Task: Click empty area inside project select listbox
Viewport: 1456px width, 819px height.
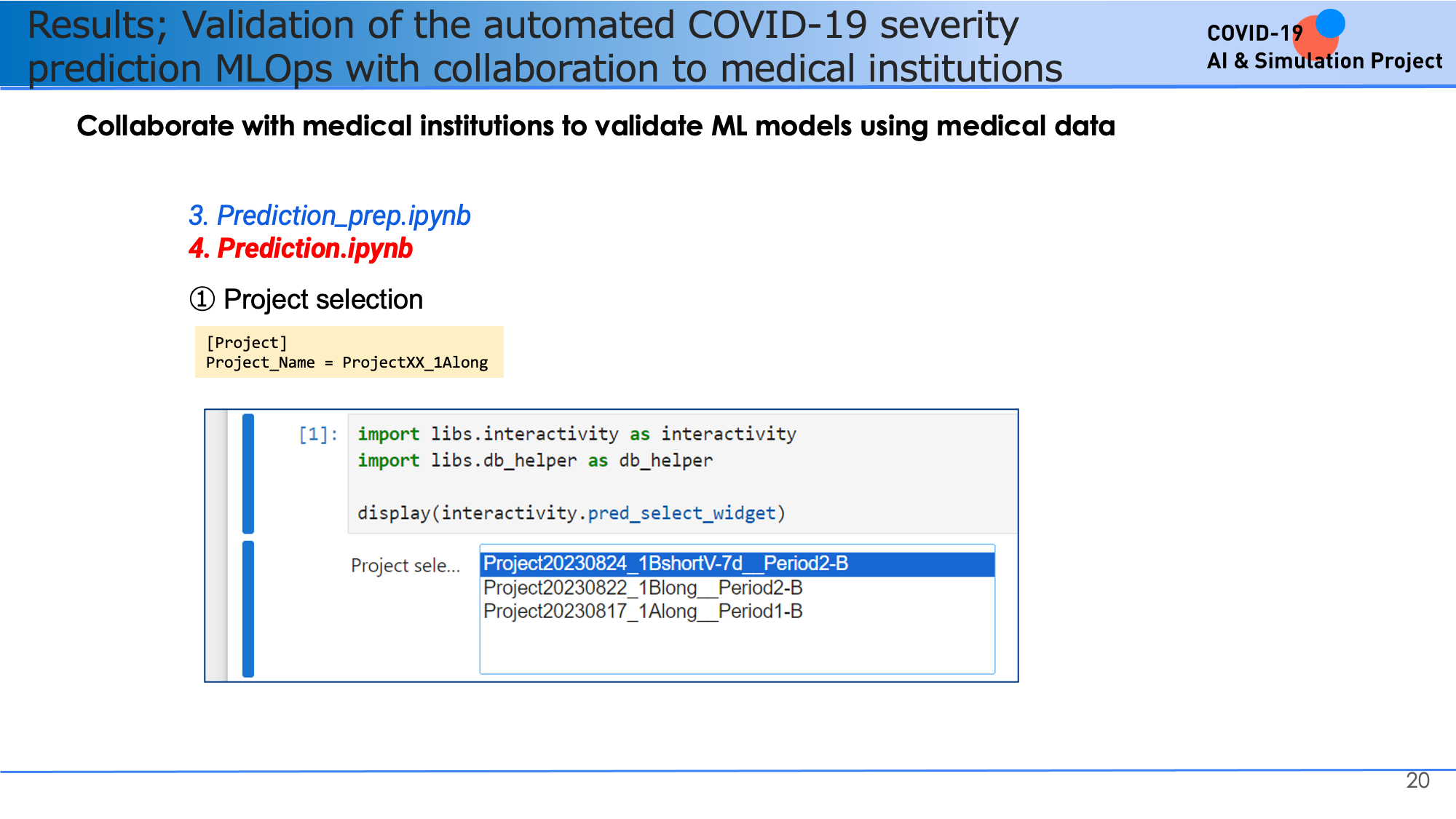Action: (737, 648)
